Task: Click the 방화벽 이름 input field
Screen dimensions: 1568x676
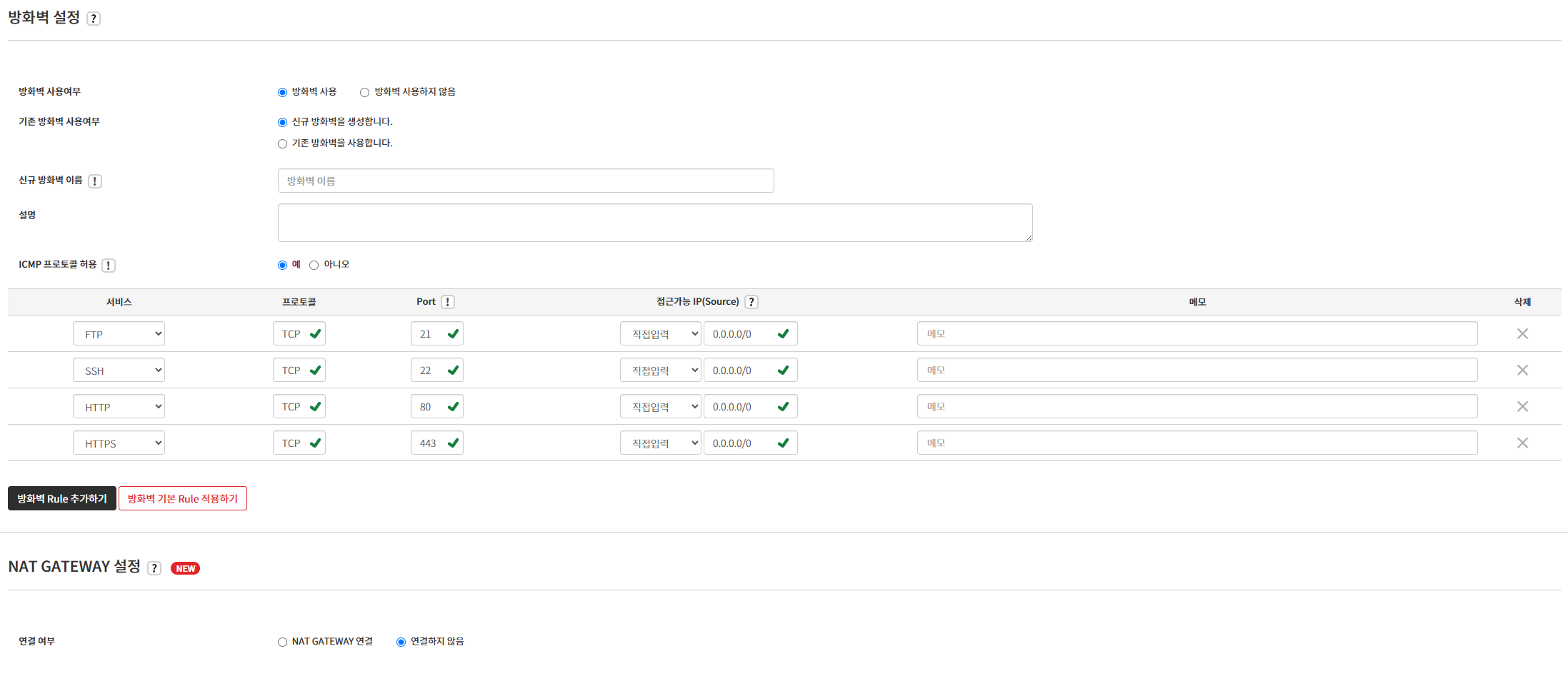Action: coord(526,181)
